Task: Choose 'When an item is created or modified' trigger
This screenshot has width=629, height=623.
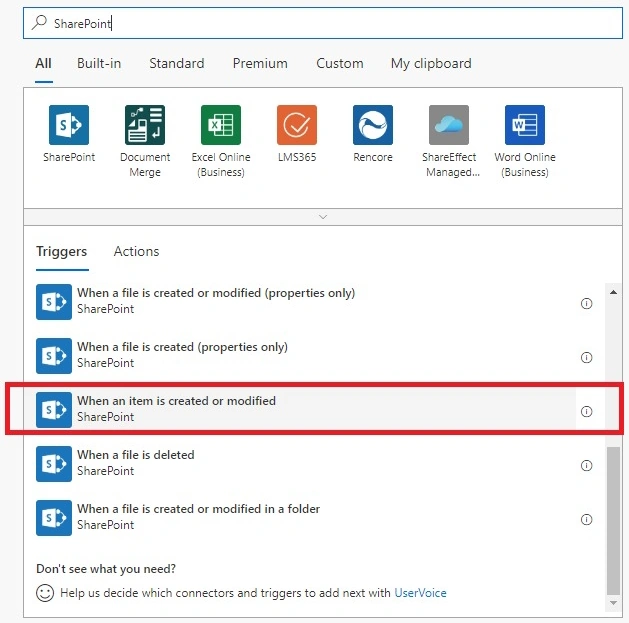Action: (x=306, y=409)
